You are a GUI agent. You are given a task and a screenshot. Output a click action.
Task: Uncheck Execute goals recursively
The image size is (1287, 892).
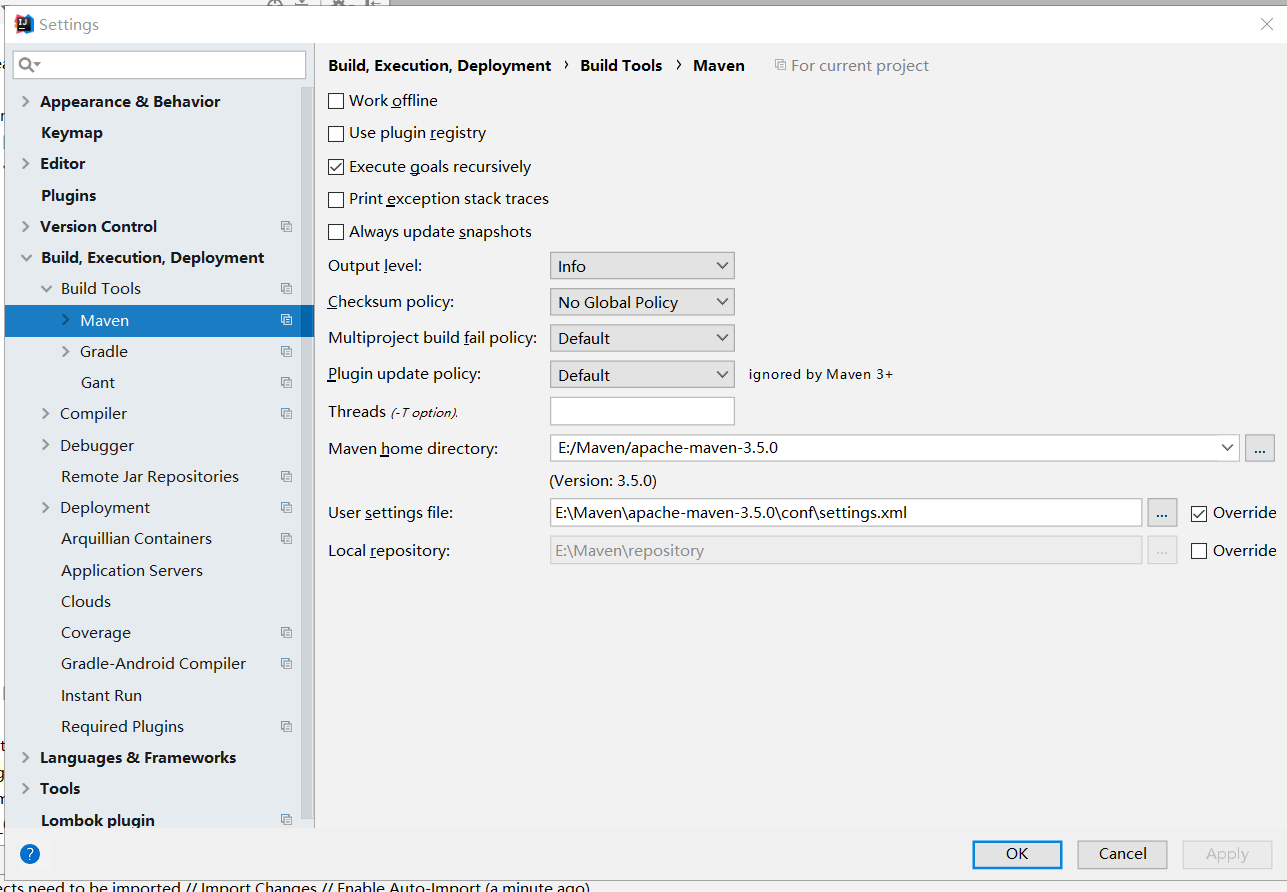click(336, 167)
